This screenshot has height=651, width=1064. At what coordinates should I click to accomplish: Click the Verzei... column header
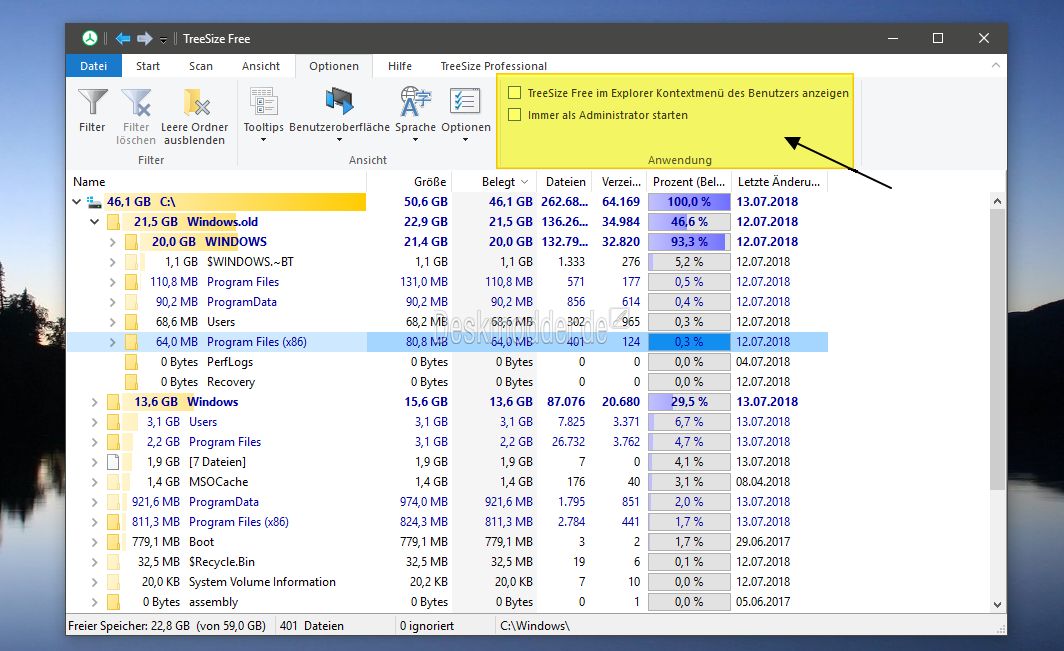620,182
